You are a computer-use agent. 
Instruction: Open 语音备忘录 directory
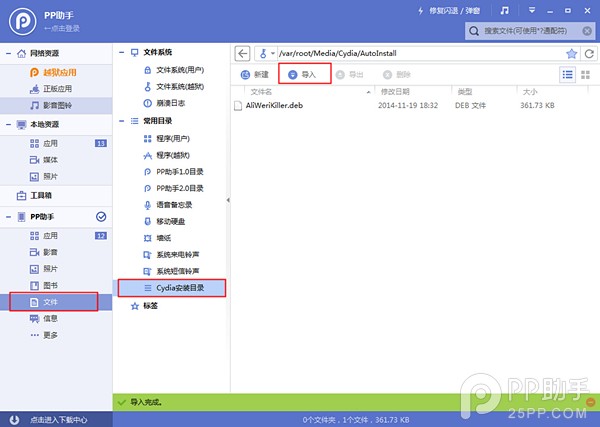tap(168, 205)
